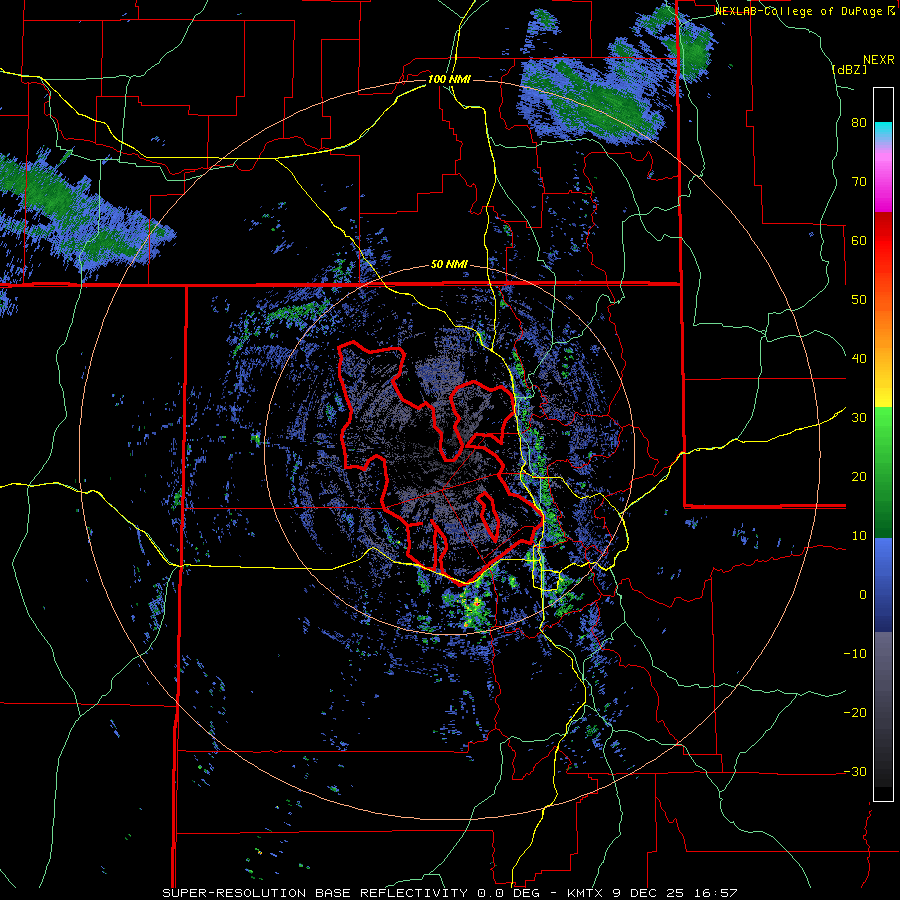900x900 pixels.
Task: Click the NEXR label above the scale
Action: tap(879, 60)
